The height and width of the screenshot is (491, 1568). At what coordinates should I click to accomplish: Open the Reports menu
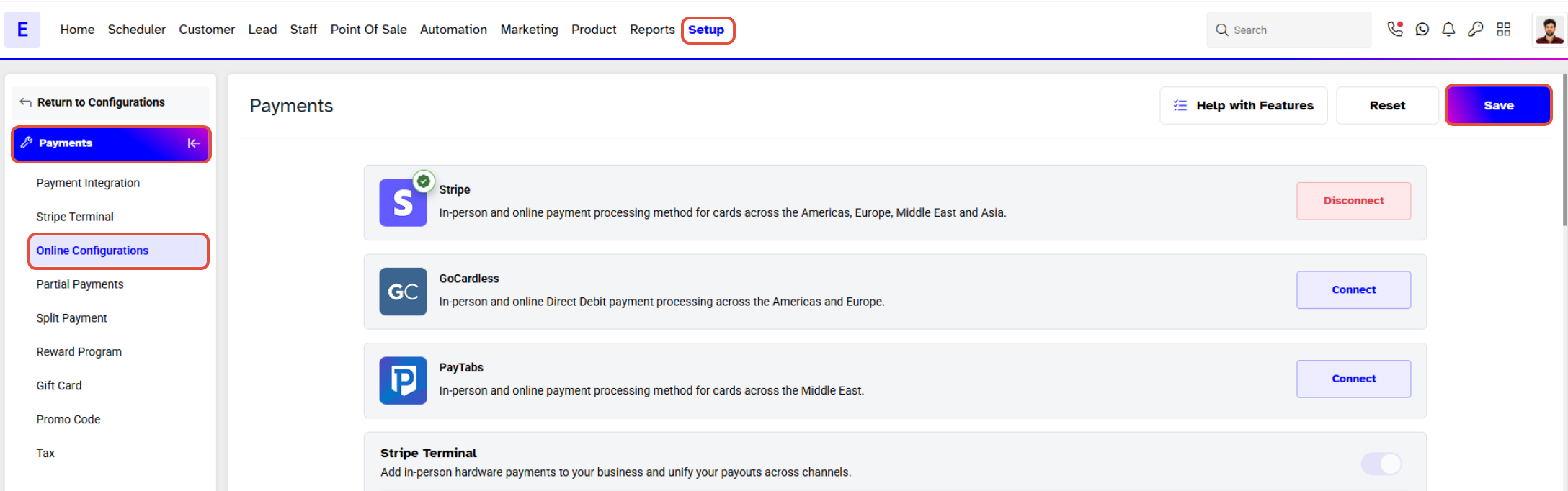tap(652, 30)
